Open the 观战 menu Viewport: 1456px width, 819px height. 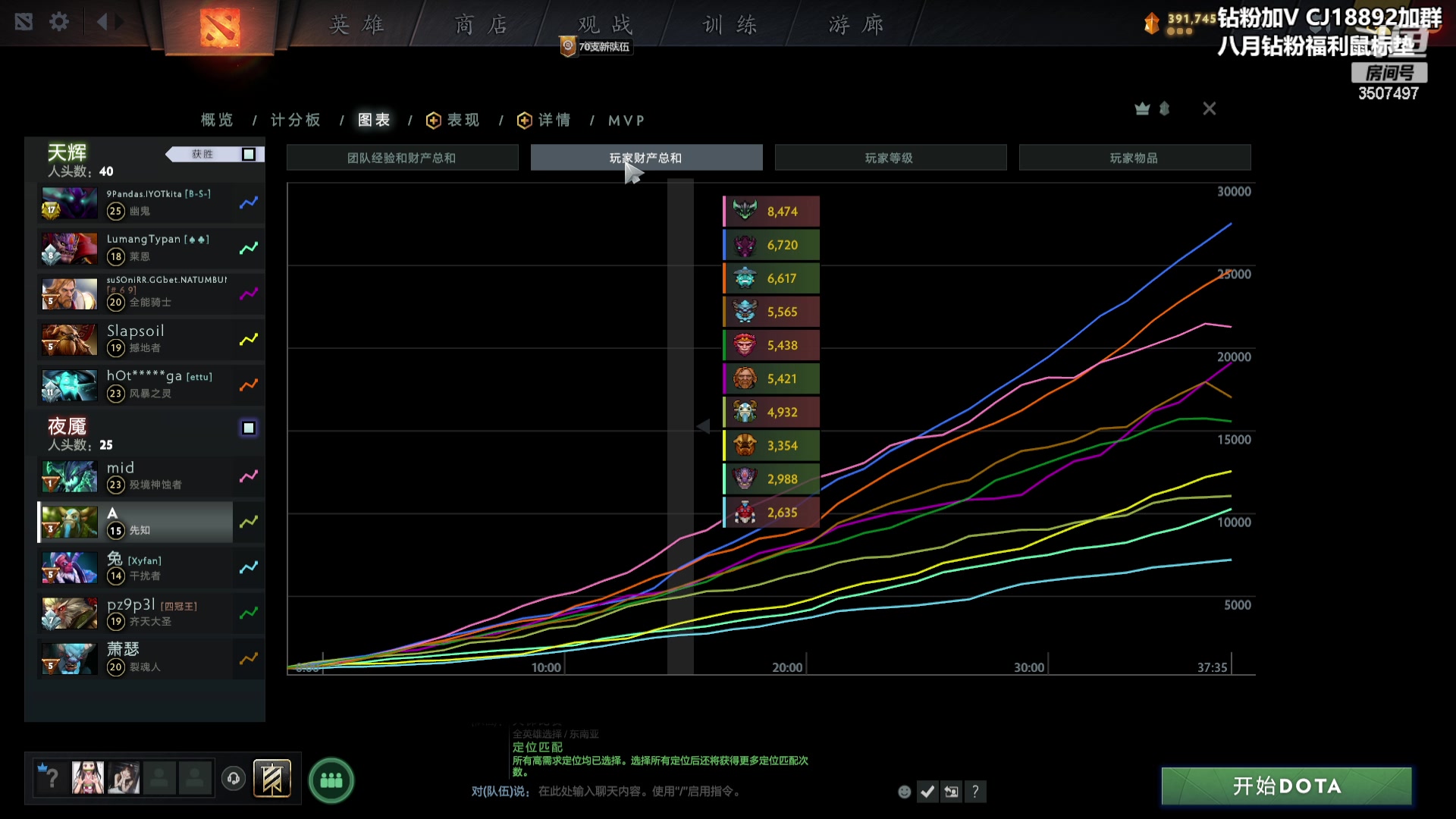[605, 25]
